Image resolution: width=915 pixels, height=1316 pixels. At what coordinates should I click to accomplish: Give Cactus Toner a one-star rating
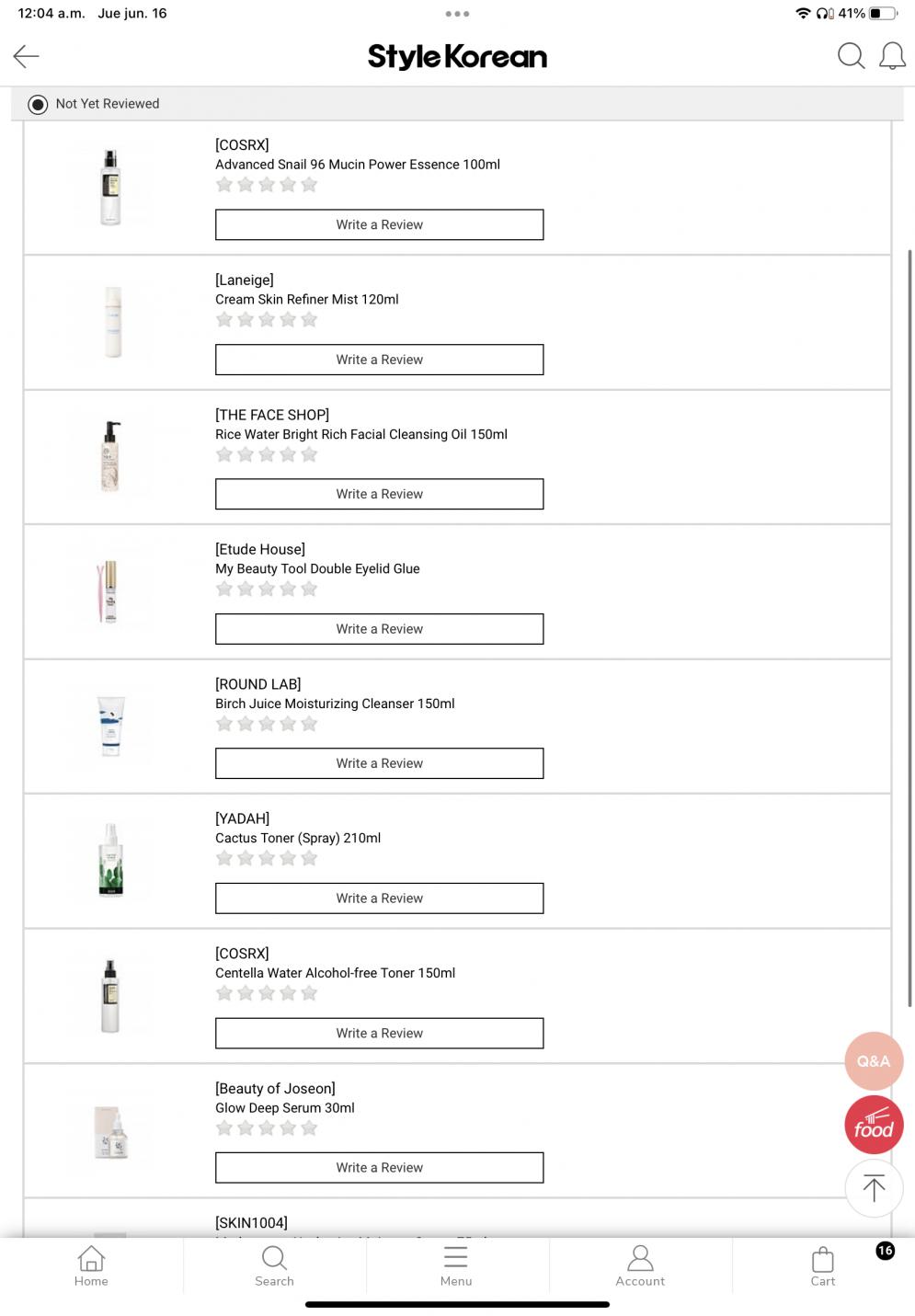coord(224,858)
